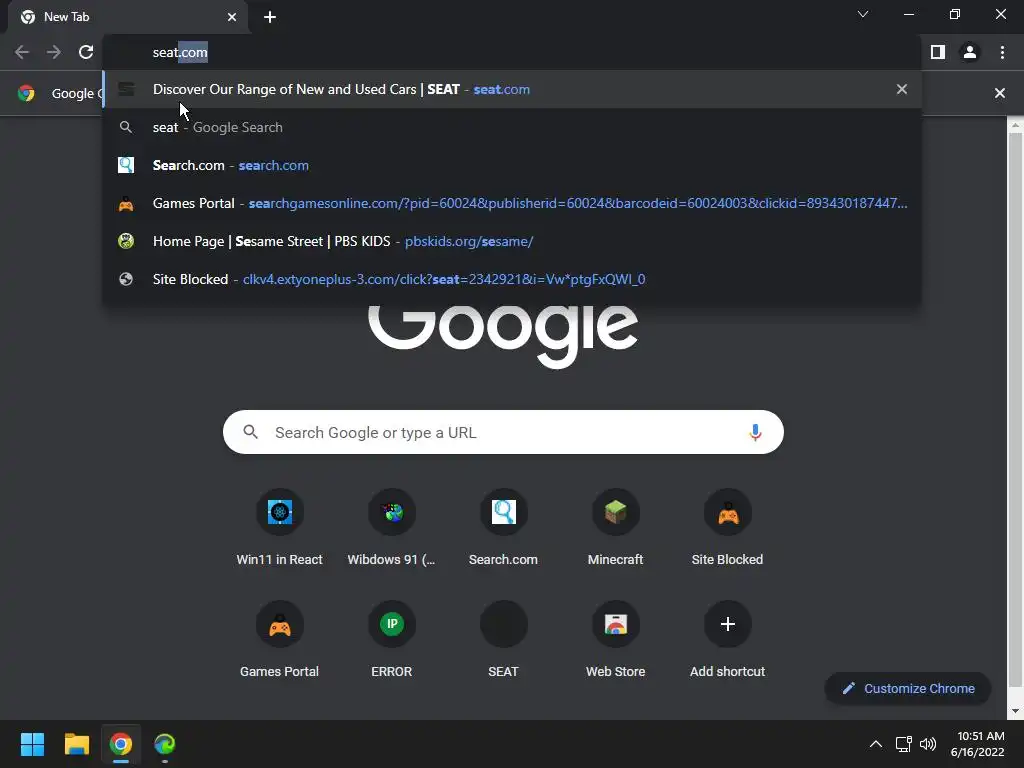Open a new tab with the plus button
Screen dimensions: 1024x768
[270, 17]
